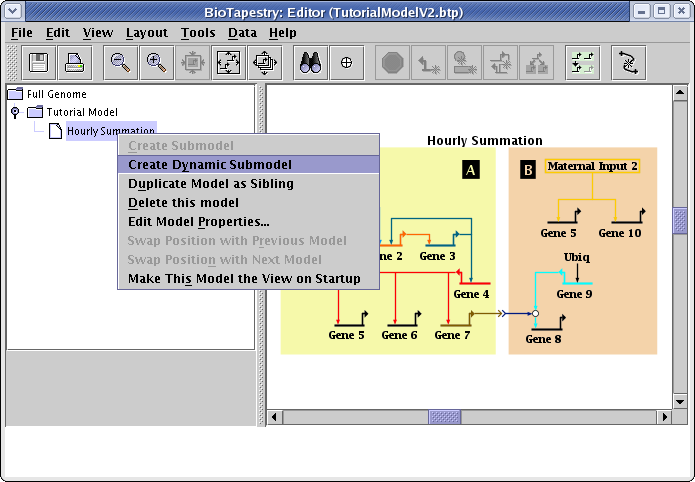Viewport: 695px width, 482px height.
Task: Click Make This Model the View on Startup
Action: pyautogui.click(x=244, y=278)
